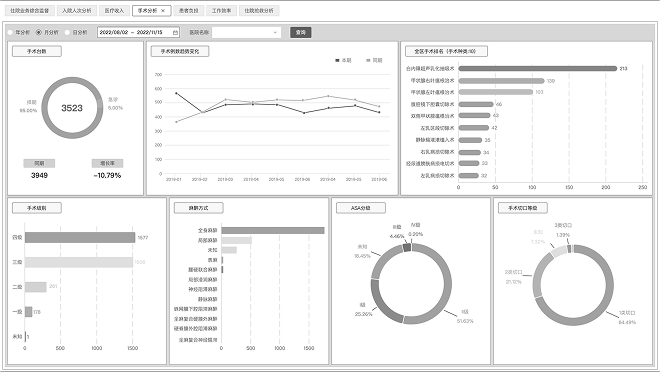Switch to the 住院业务综合监督 tab
This screenshot has width=660, height=372.
tap(29, 11)
